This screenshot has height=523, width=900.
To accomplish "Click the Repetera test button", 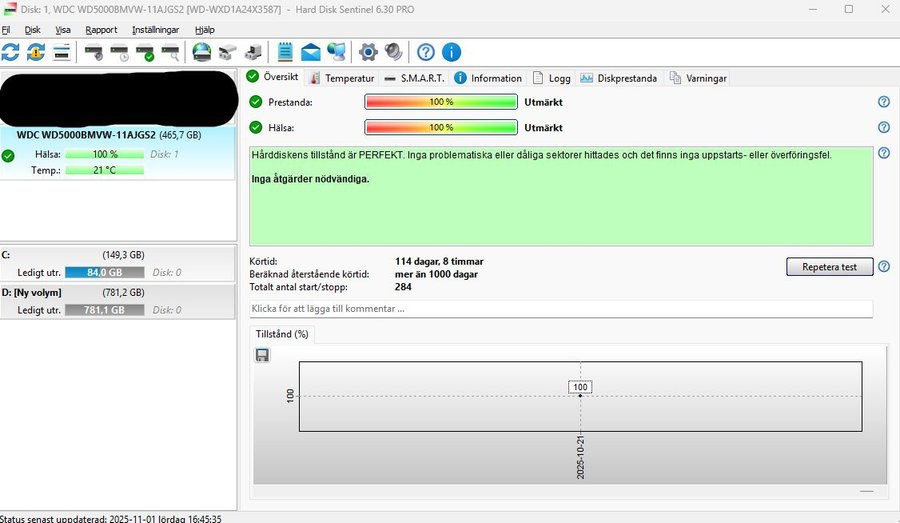I will pos(829,267).
